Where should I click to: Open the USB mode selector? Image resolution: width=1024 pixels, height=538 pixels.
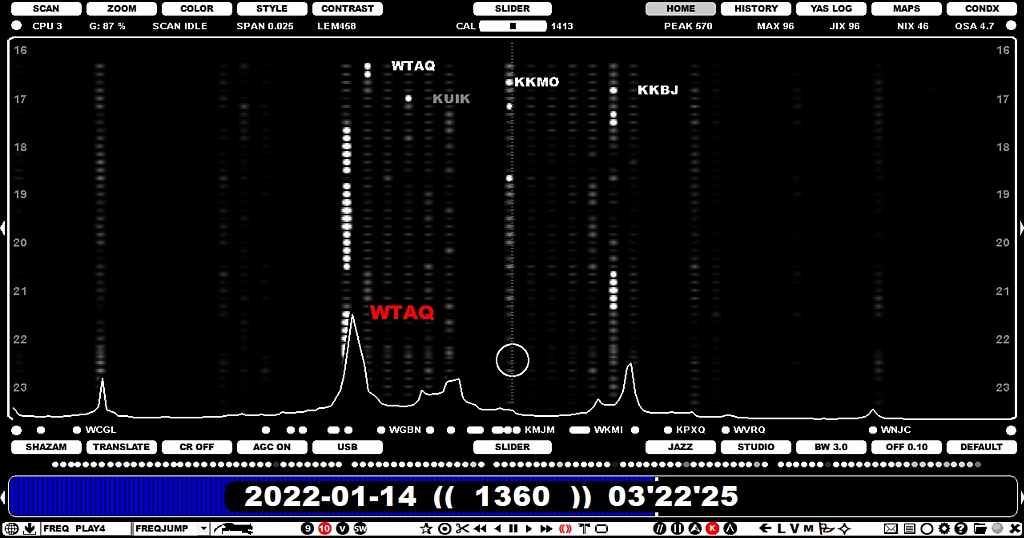coord(347,447)
